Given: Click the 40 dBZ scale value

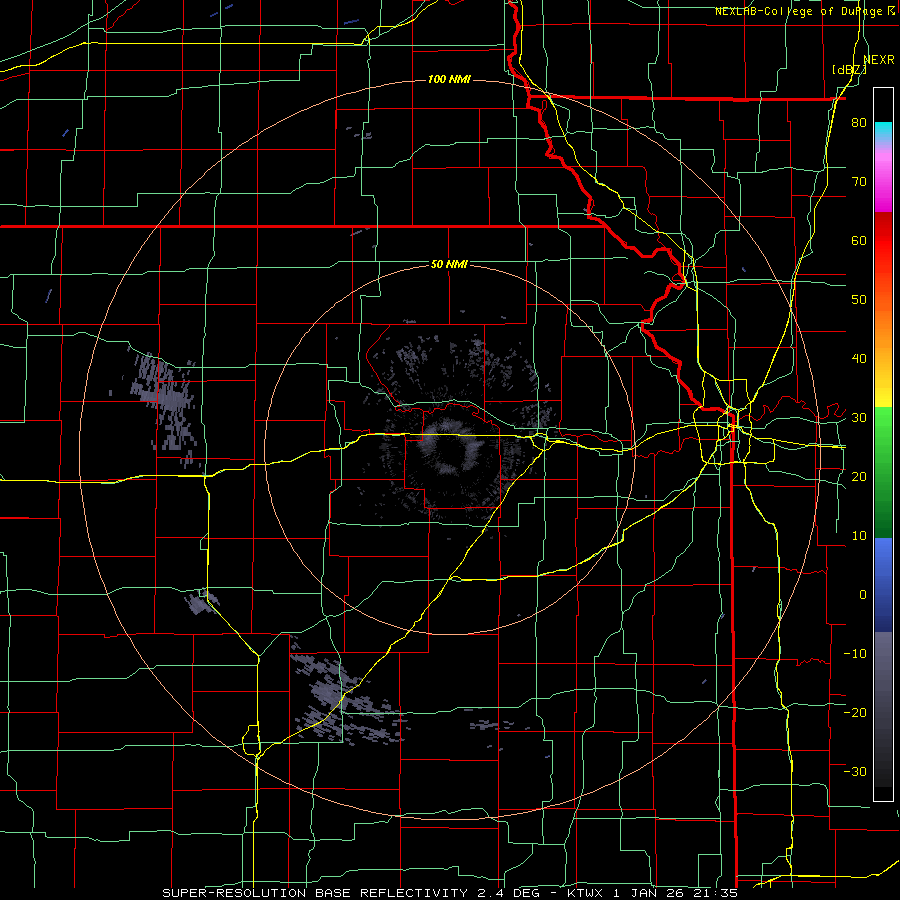Looking at the screenshot, I should coord(859,359).
